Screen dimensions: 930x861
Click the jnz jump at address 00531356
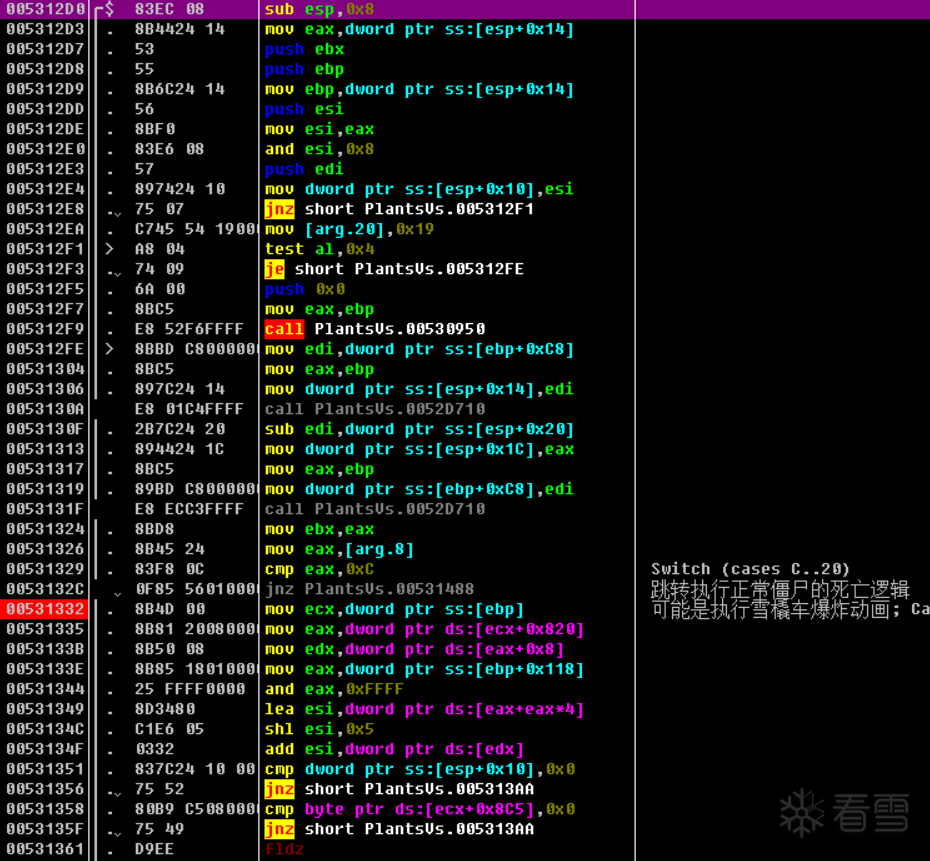[399, 789]
